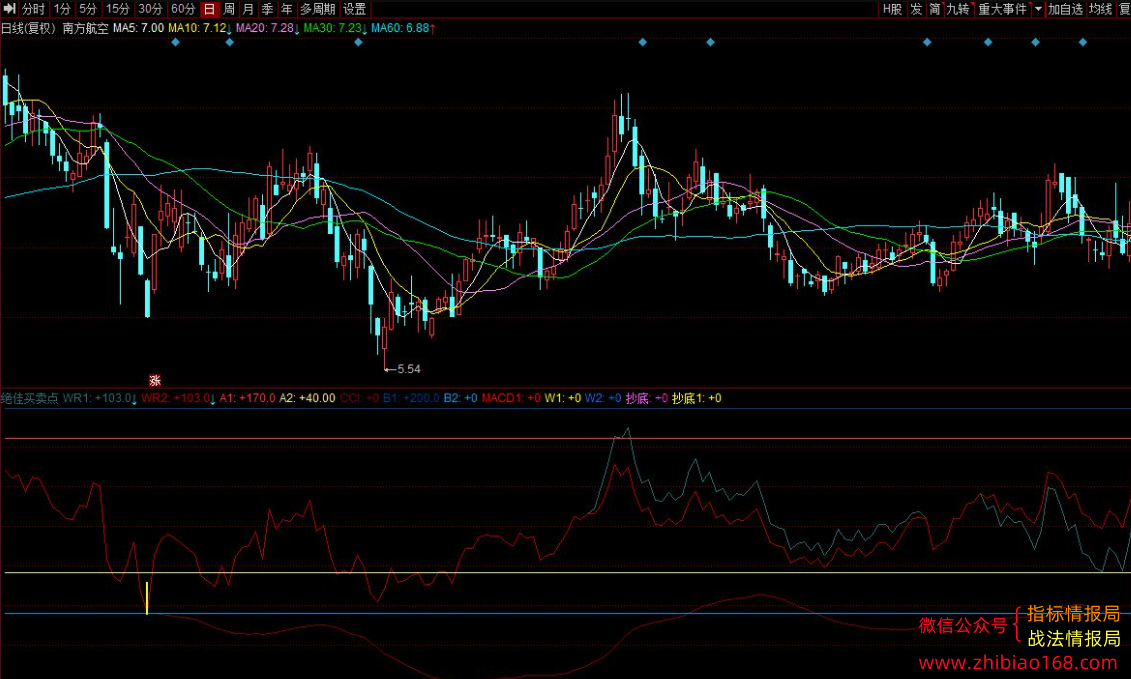Screen dimensions: 1131x679
Task: Switch to the 分时 intraday view
Action: [33, 9]
